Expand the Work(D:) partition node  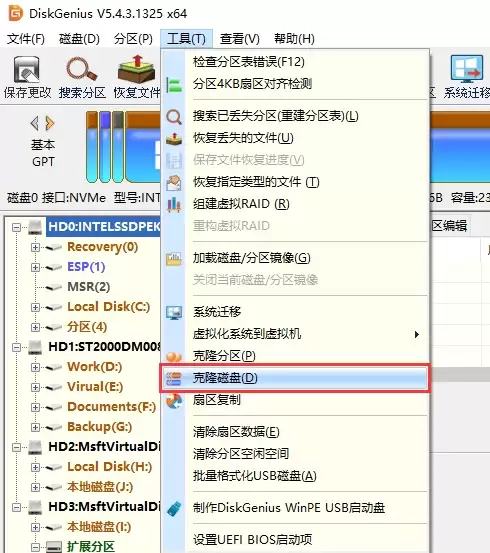[x=35, y=367]
